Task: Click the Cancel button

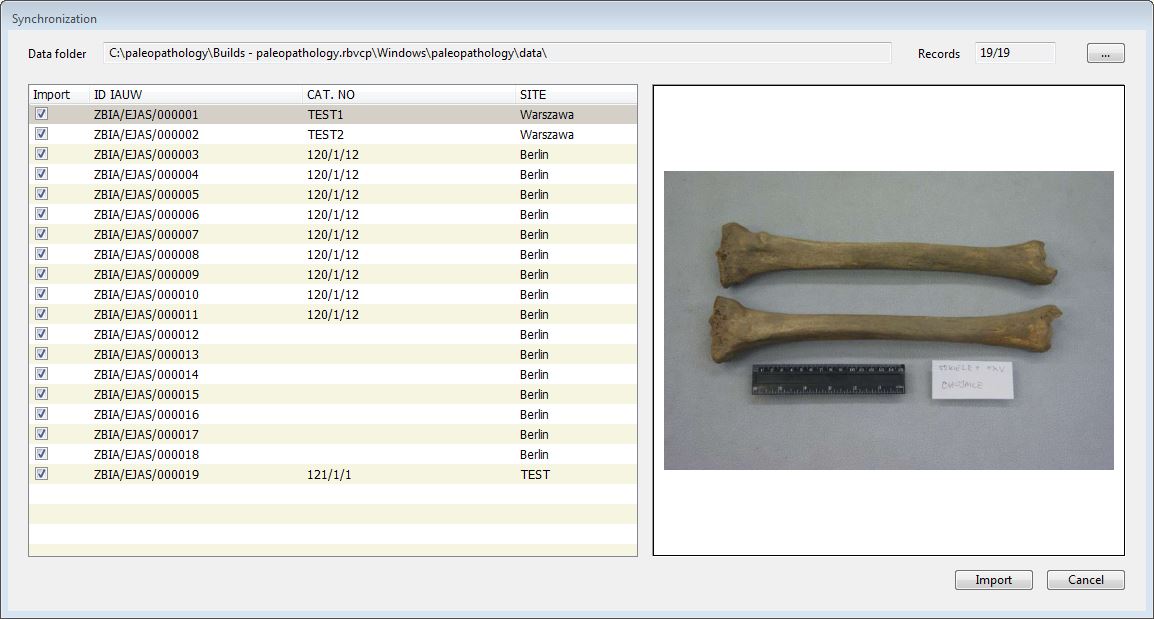Action: pyautogui.click(x=1085, y=580)
